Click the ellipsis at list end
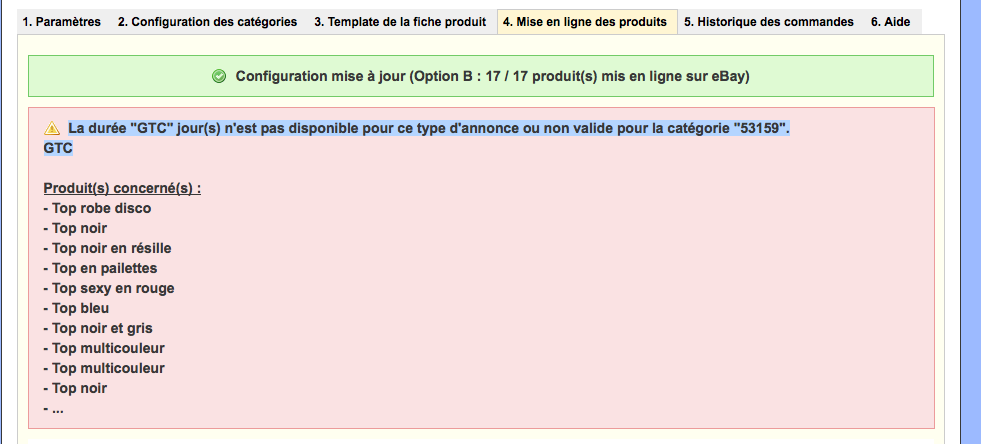 [x=53, y=408]
